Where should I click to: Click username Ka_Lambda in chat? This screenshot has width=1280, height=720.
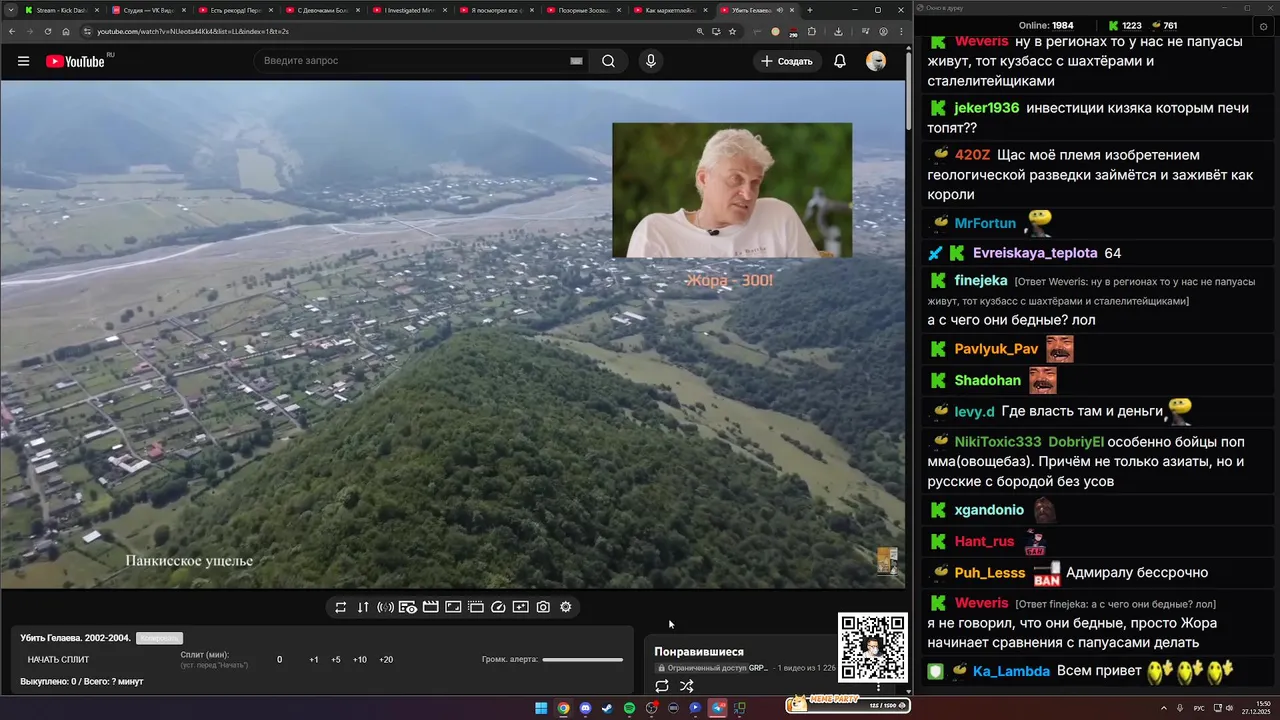[x=1011, y=671]
